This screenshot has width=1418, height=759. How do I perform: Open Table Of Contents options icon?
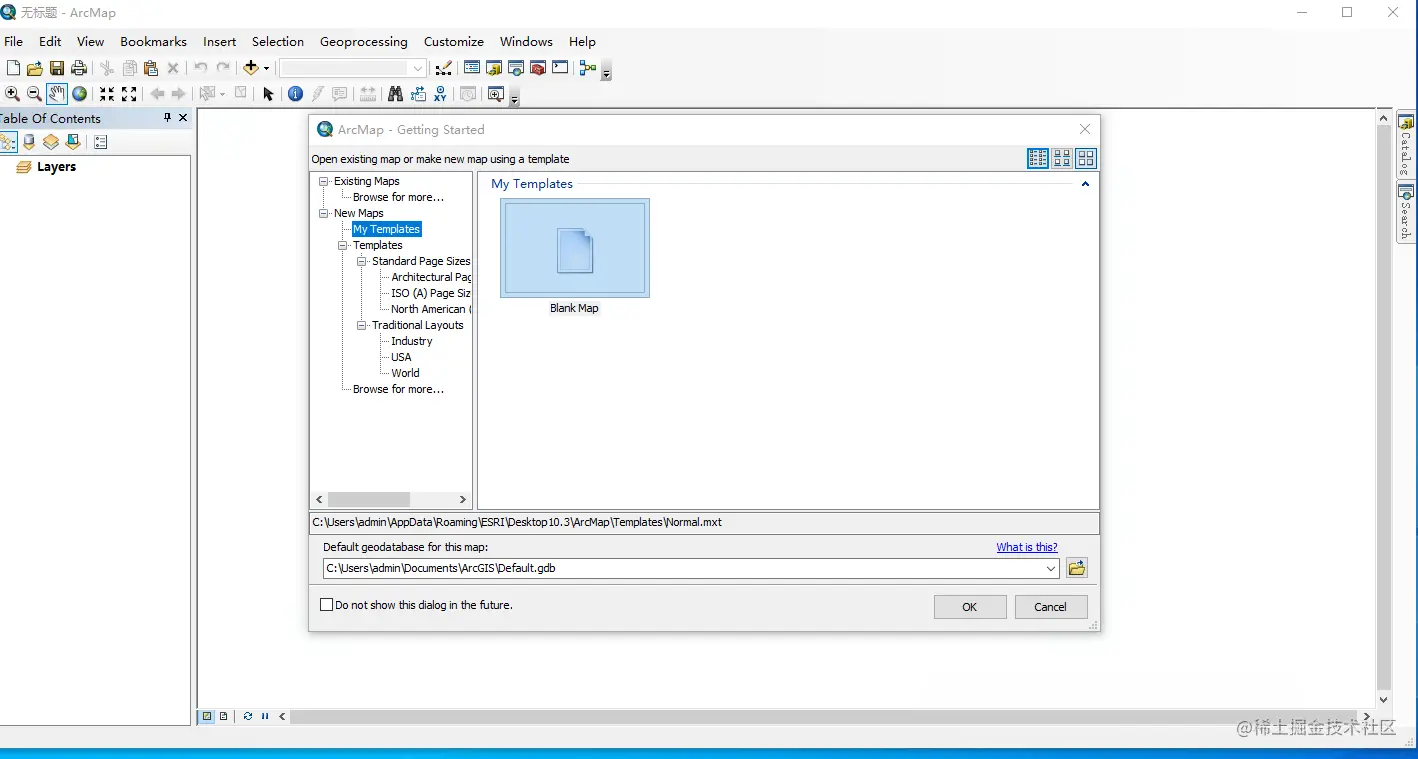pos(100,142)
